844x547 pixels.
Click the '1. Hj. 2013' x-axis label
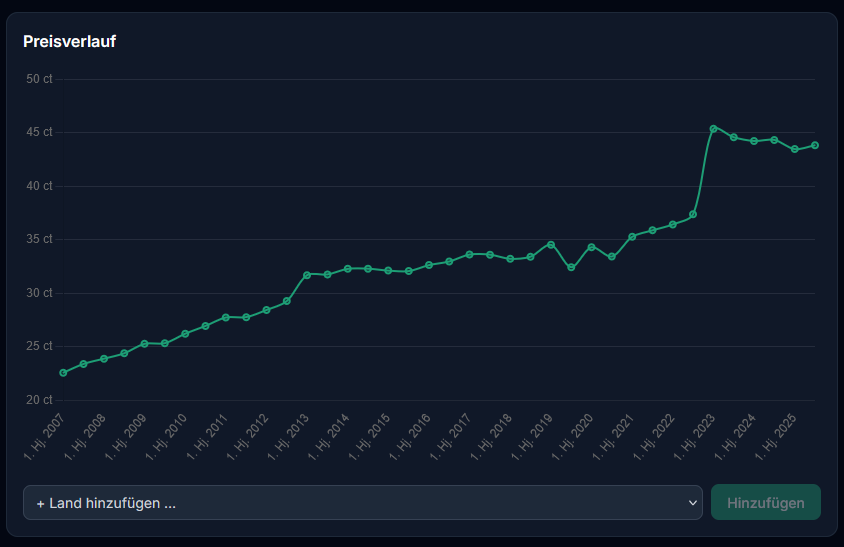pyautogui.click(x=288, y=437)
